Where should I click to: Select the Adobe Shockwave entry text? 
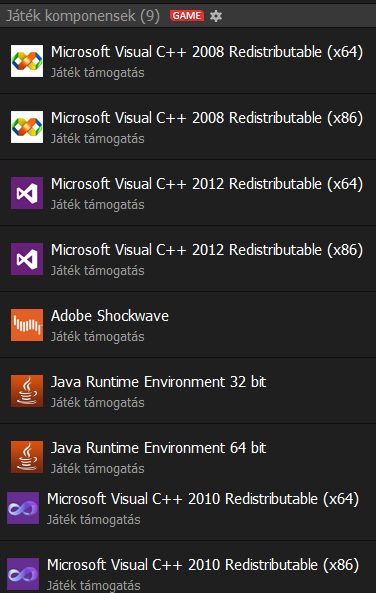110,316
